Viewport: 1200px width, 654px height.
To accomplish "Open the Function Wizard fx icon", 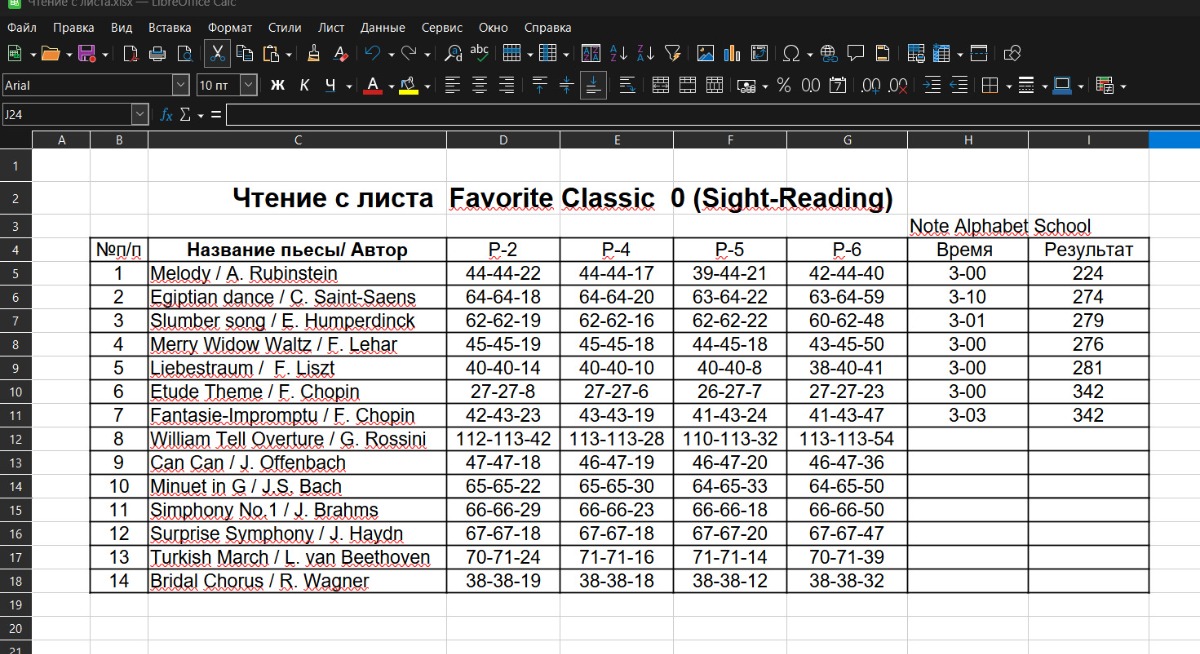I will 167,116.
